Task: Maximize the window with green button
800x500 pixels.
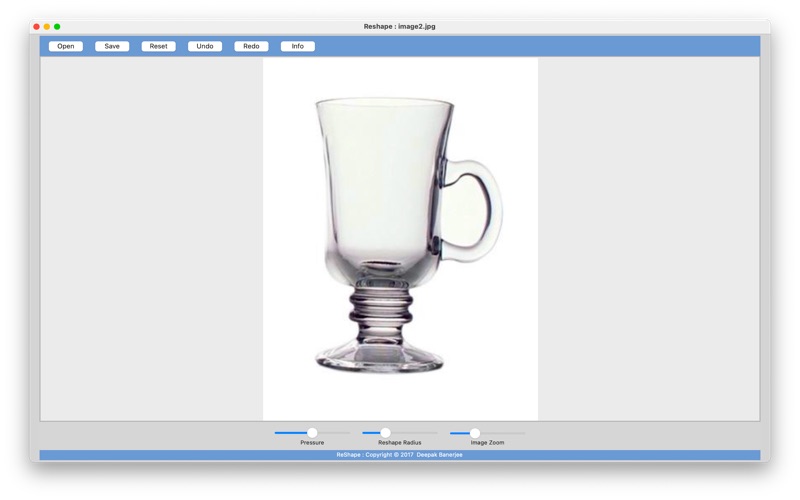Action: point(57,27)
